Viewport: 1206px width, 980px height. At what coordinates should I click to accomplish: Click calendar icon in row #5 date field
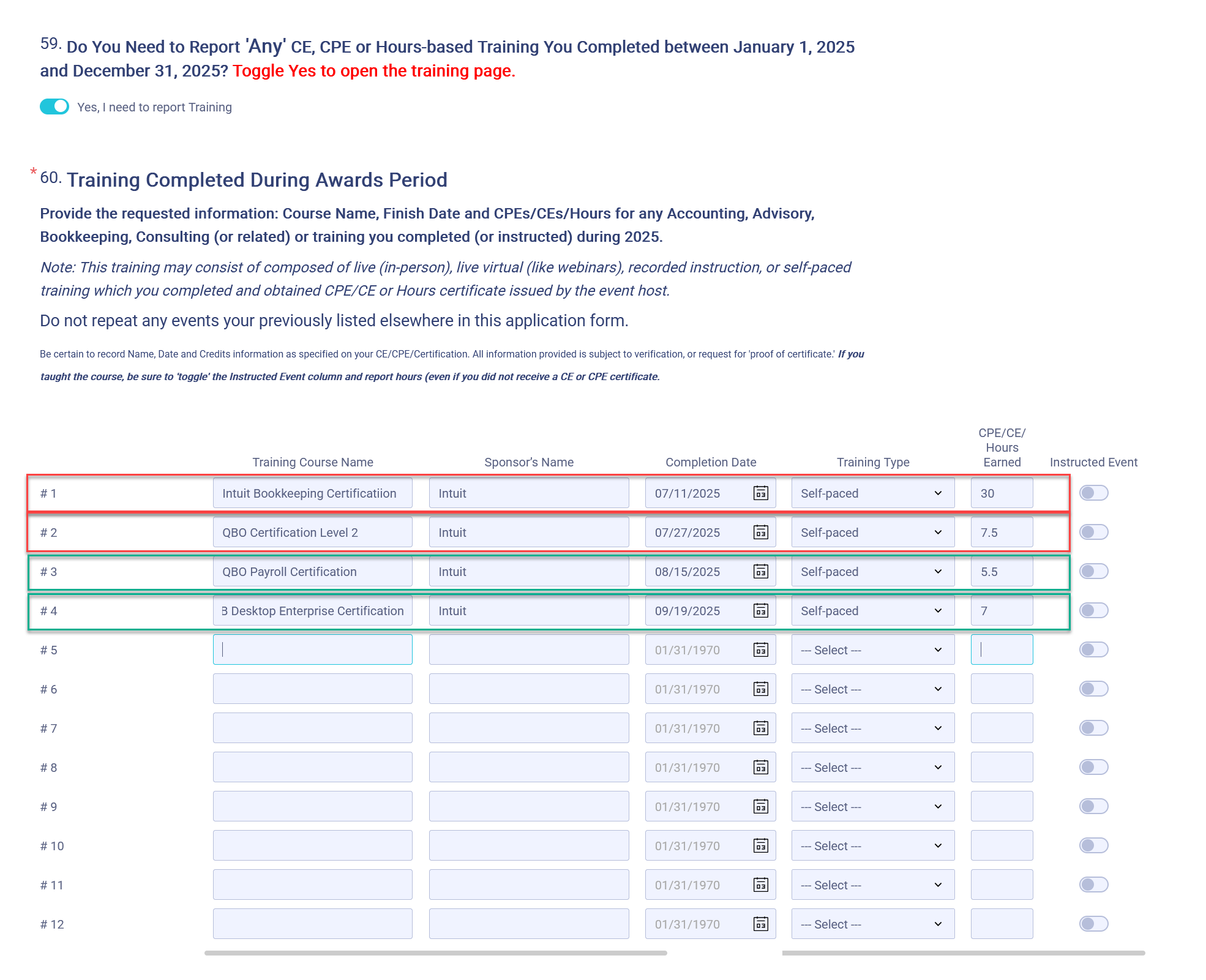click(x=760, y=650)
